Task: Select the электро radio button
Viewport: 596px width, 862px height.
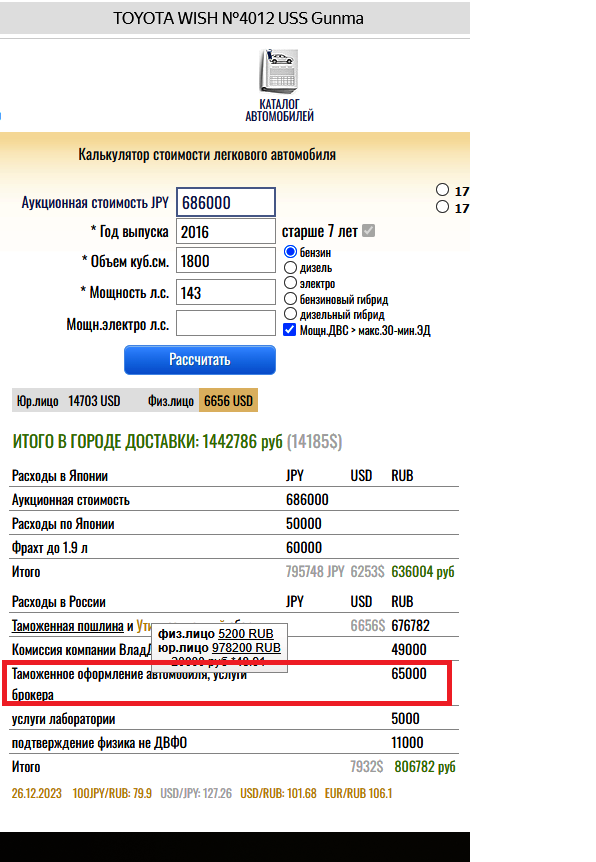Action: [x=290, y=283]
